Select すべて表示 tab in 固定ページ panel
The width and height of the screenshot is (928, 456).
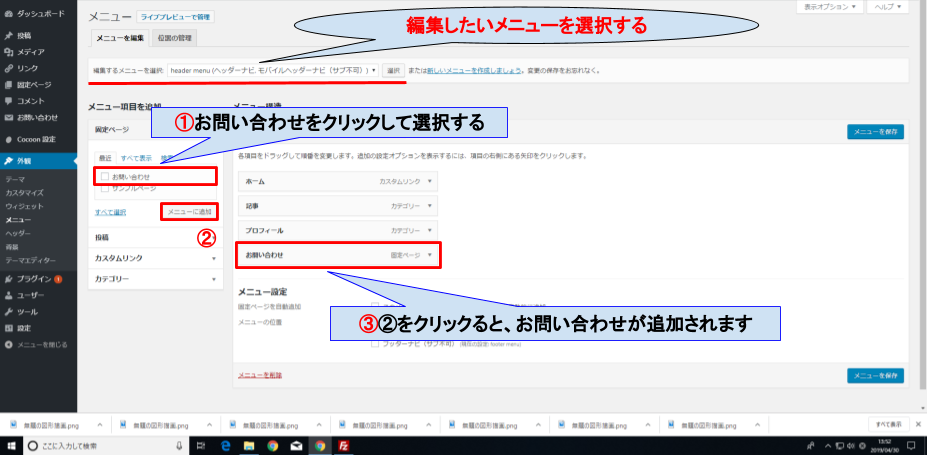click(136, 158)
